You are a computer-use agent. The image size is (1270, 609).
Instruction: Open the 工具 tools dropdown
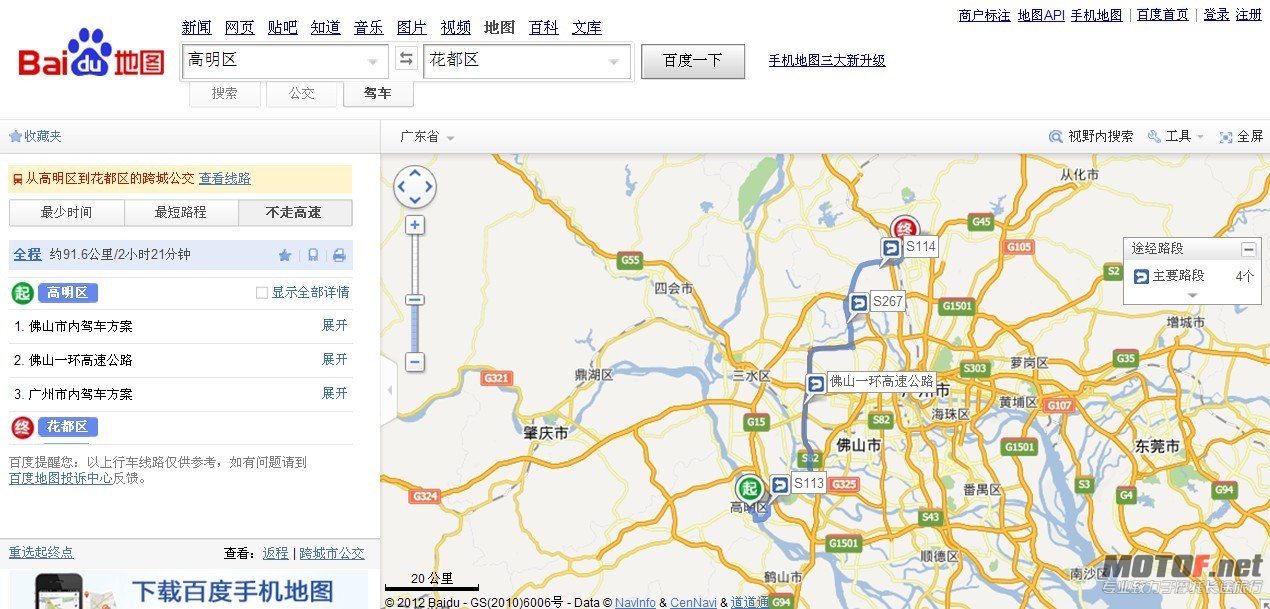pyautogui.click(x=1176, y=137)
